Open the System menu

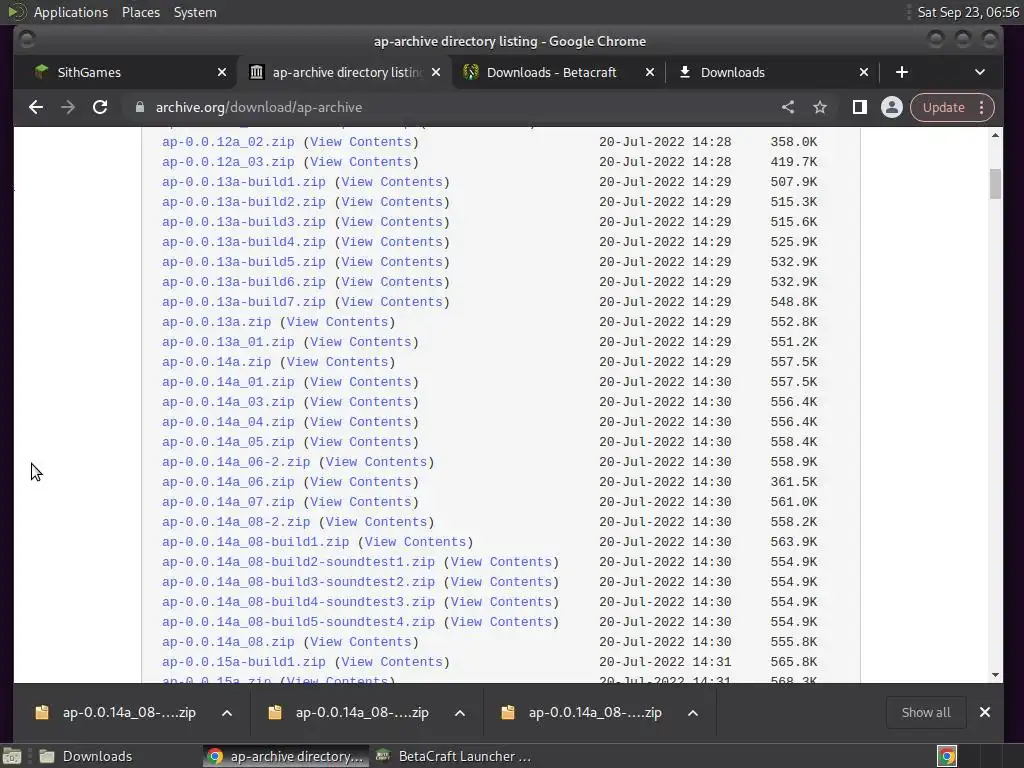[195, 12]
